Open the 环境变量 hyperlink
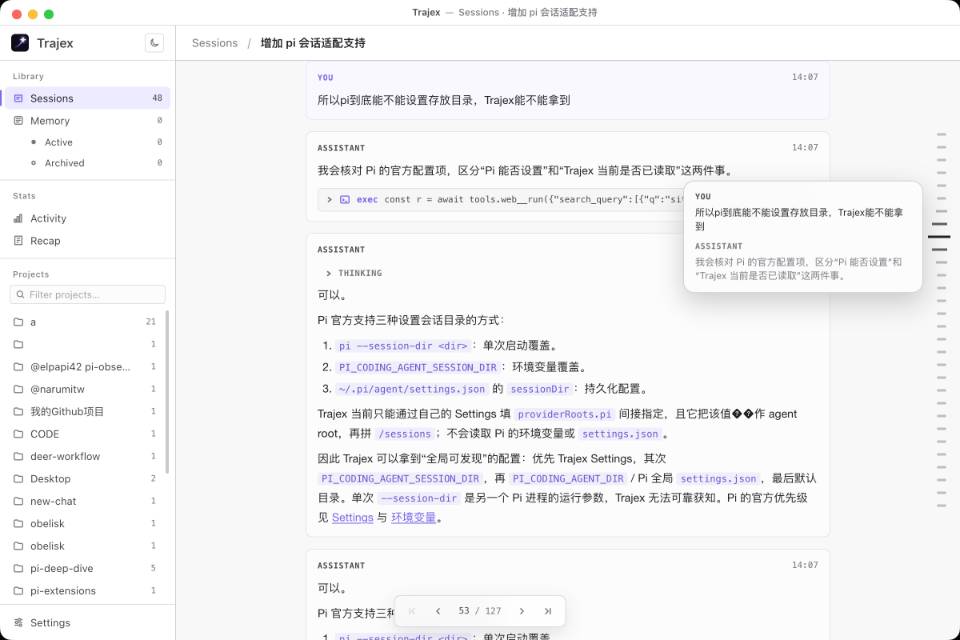The image size is (960, 640). click(x=413, y=518)
